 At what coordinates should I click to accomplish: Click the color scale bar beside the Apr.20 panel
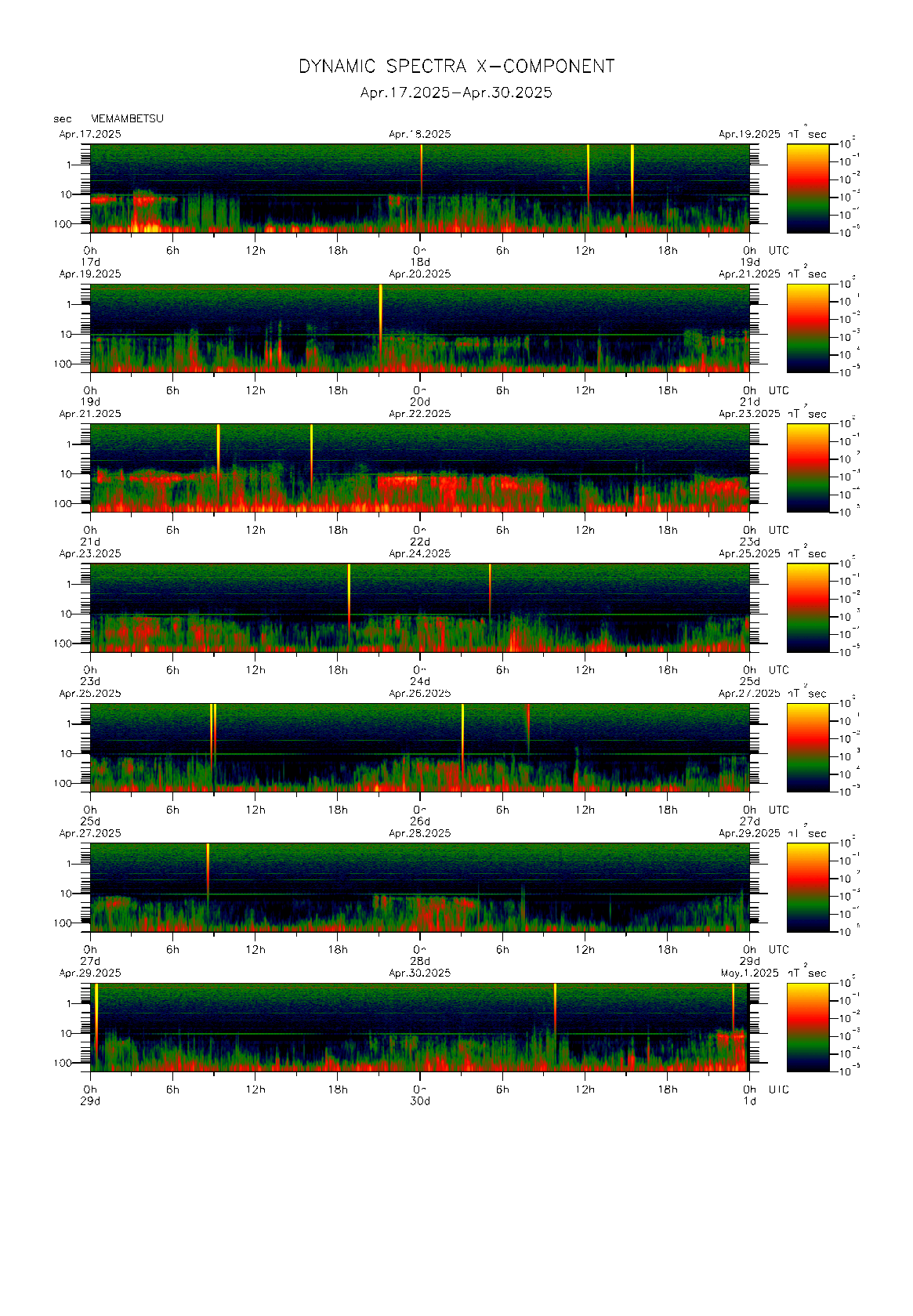[x=808, y=328]
